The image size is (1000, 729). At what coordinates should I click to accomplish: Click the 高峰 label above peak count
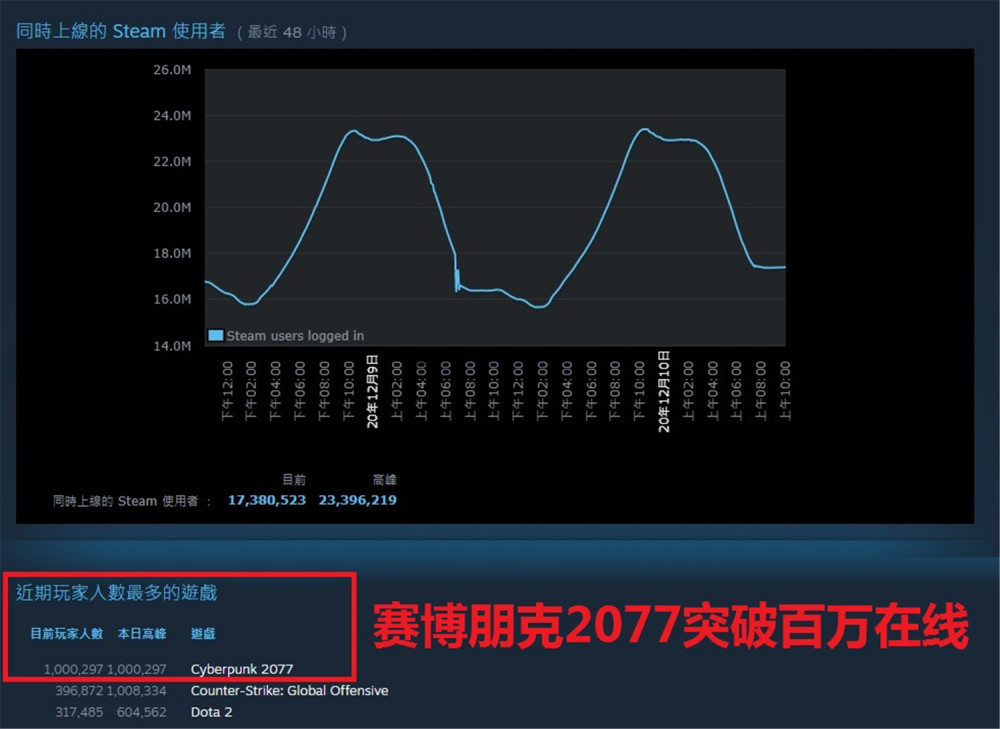pyautogui.click(x=385, y=480)
